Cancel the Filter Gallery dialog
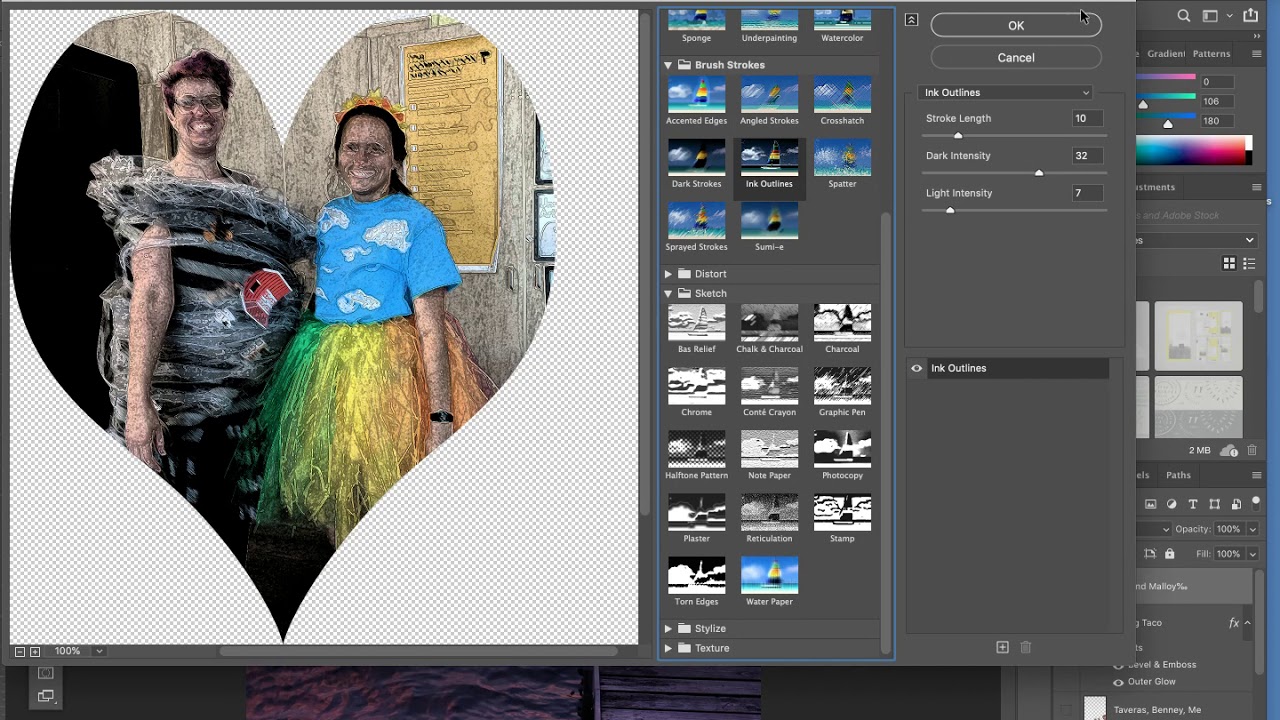 tap(1016, 58)
